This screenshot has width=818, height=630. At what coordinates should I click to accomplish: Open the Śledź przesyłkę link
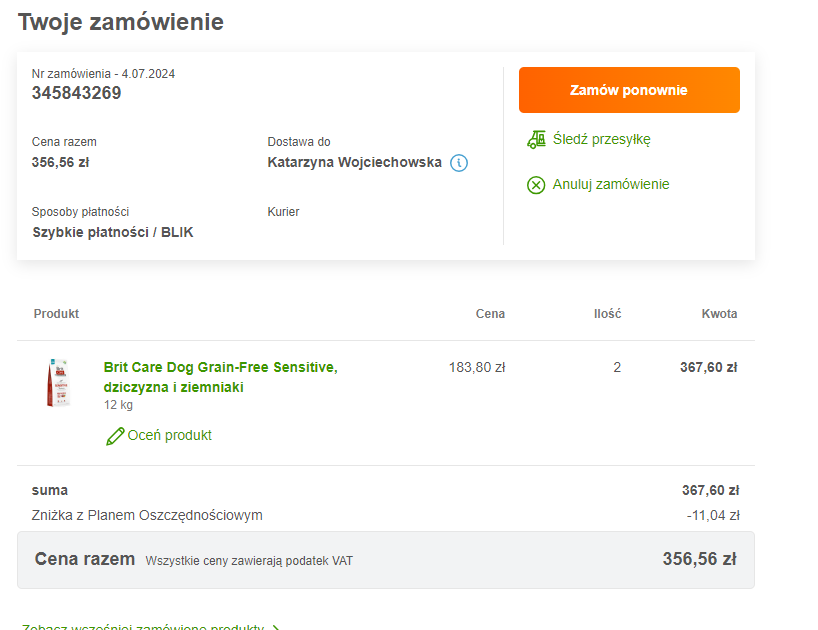coord(602,139)
